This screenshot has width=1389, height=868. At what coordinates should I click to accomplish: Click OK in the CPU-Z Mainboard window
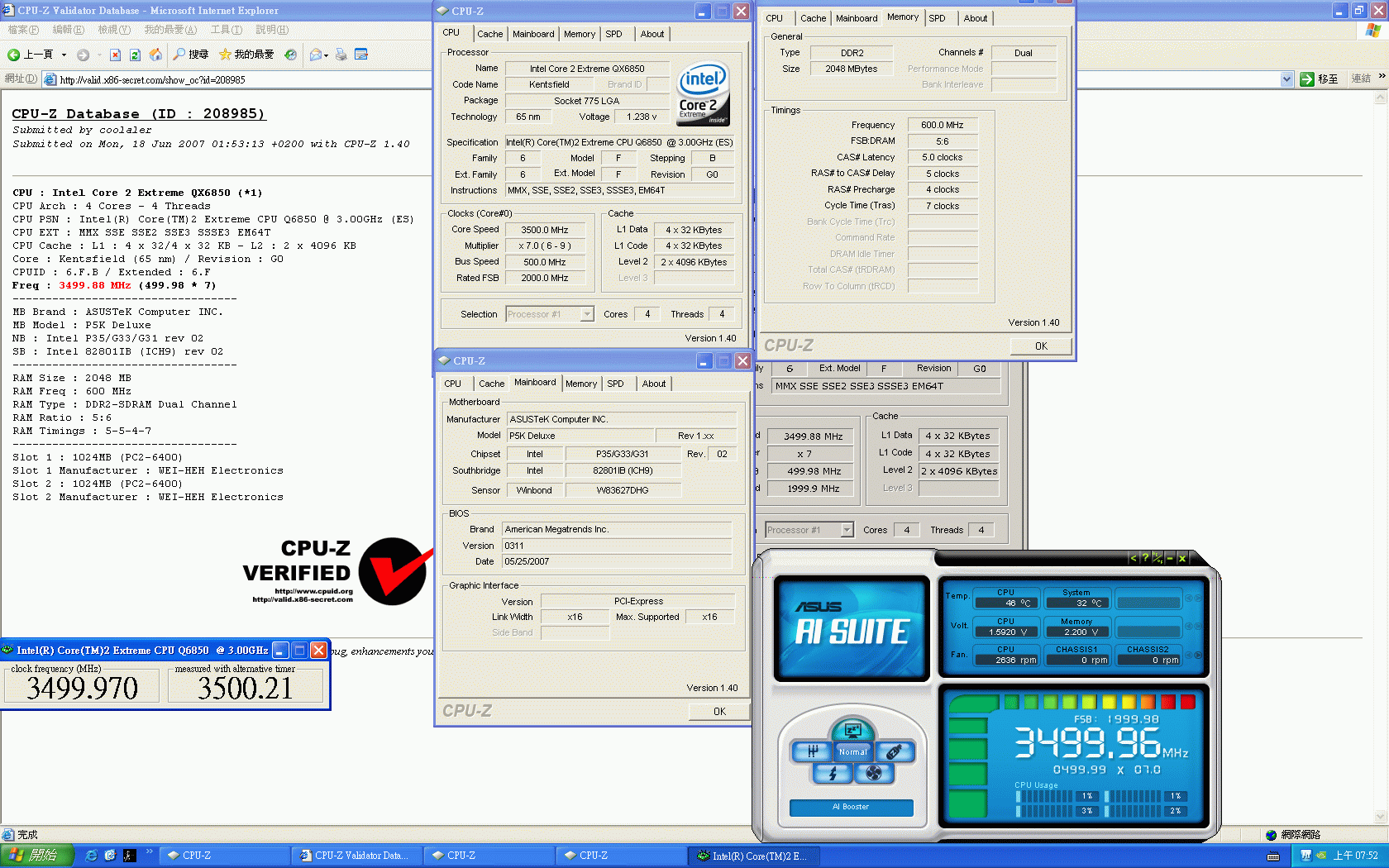[719, 712]
